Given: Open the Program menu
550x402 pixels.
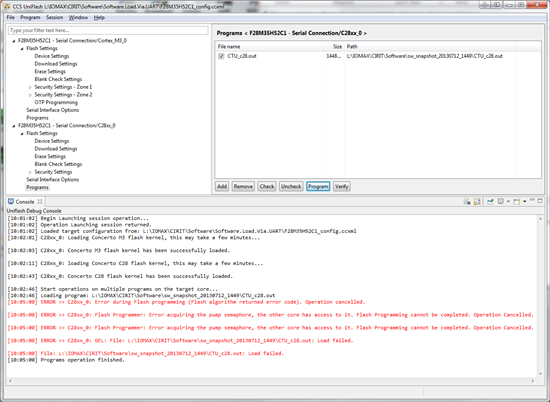Looking at the screenshot, I should point(30,18).
